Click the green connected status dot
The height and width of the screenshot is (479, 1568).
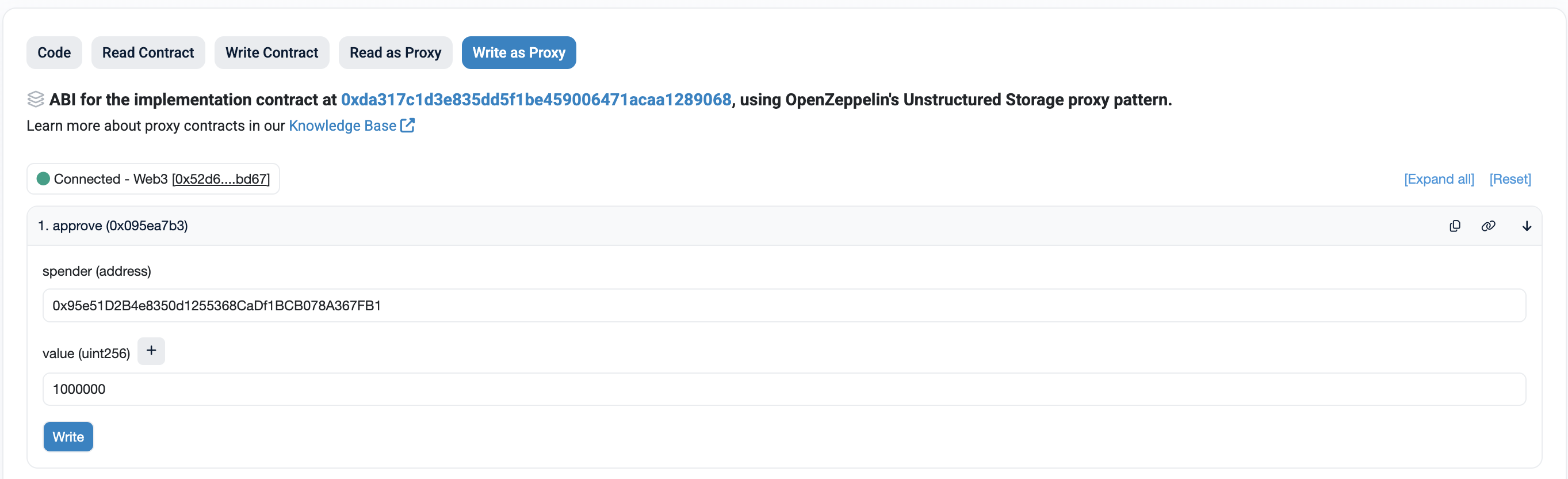(43, 178)
